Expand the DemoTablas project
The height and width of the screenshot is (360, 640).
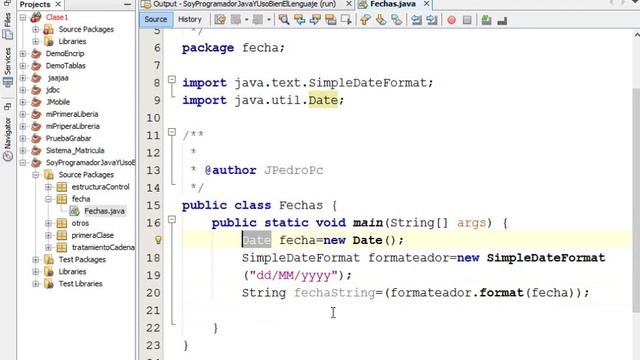pyautogui.click(x=23, y=66)
